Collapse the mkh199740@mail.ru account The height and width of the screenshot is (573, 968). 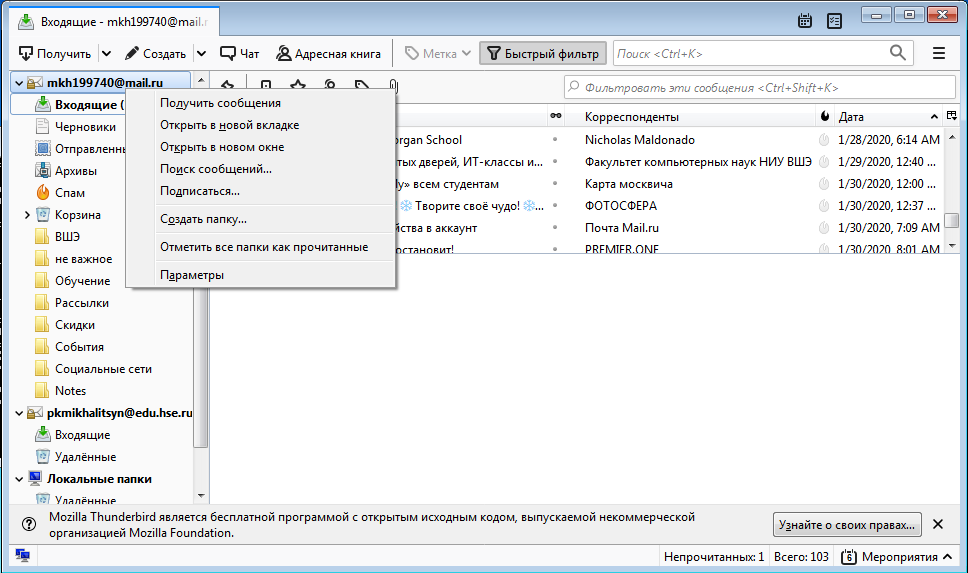(19, 83)
